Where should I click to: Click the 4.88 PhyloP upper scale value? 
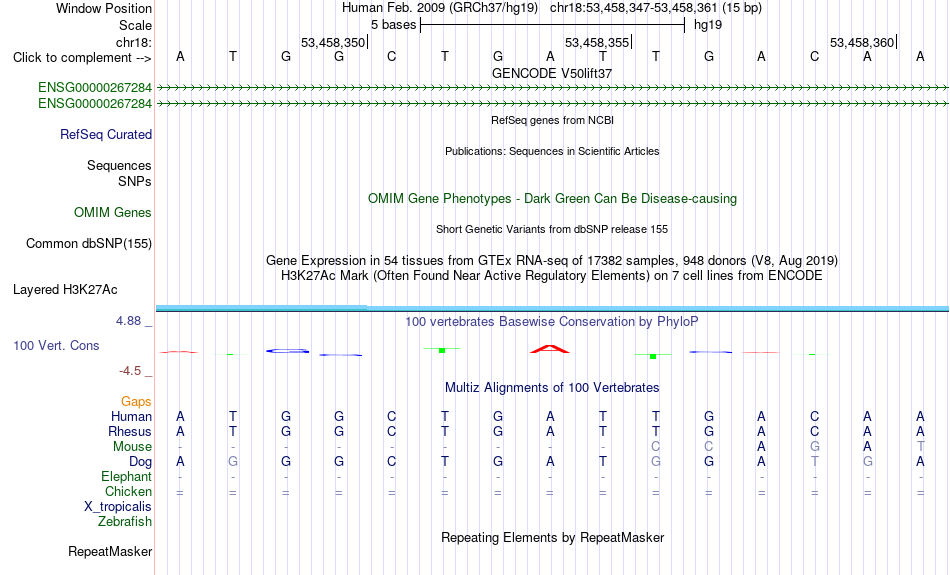click(x=128, y=321)
